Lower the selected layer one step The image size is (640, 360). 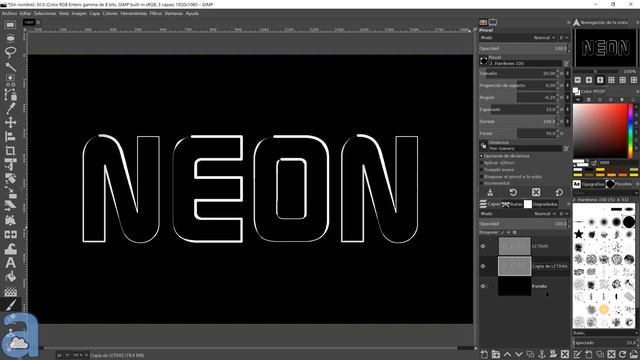[519, 354]
